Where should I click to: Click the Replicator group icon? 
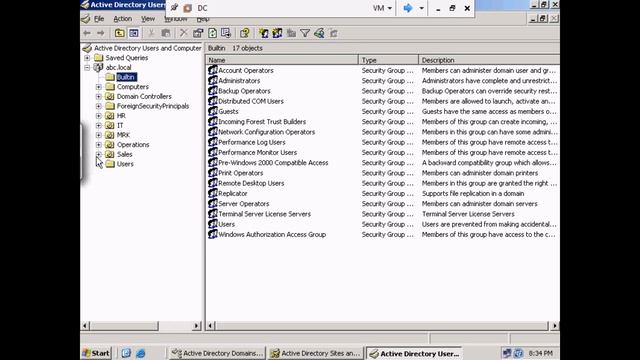point(213,193)
